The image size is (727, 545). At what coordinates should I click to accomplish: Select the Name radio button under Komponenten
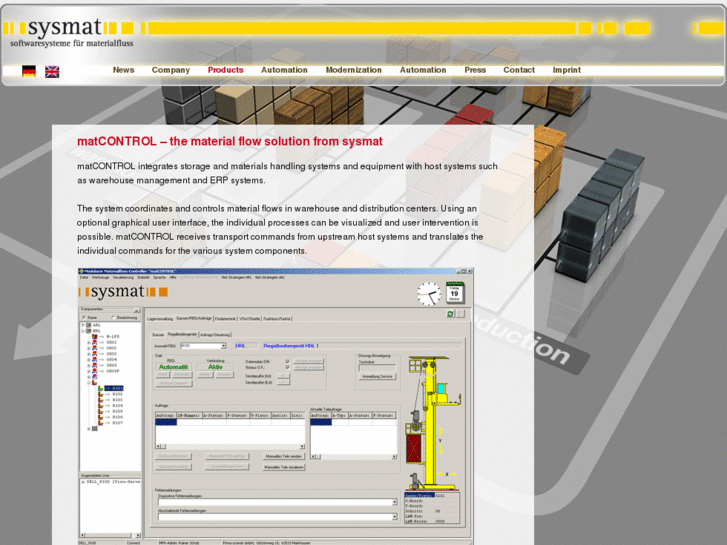[x=84, y=317]
